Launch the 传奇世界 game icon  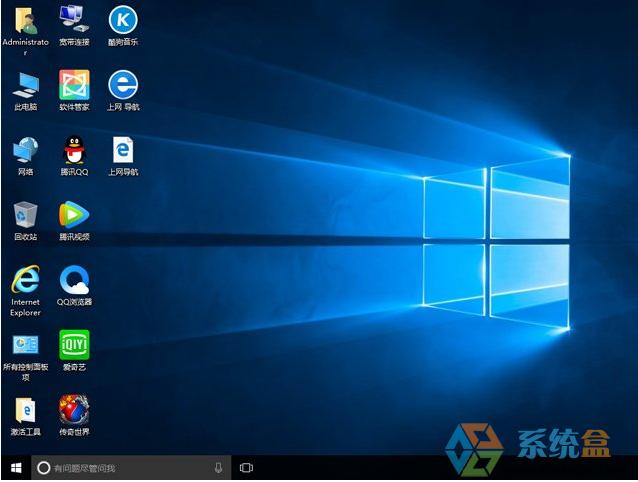74,410
